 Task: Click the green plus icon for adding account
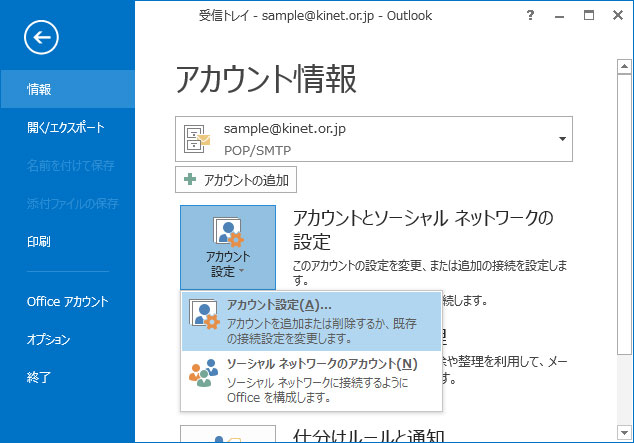click(x=190, y=179)
